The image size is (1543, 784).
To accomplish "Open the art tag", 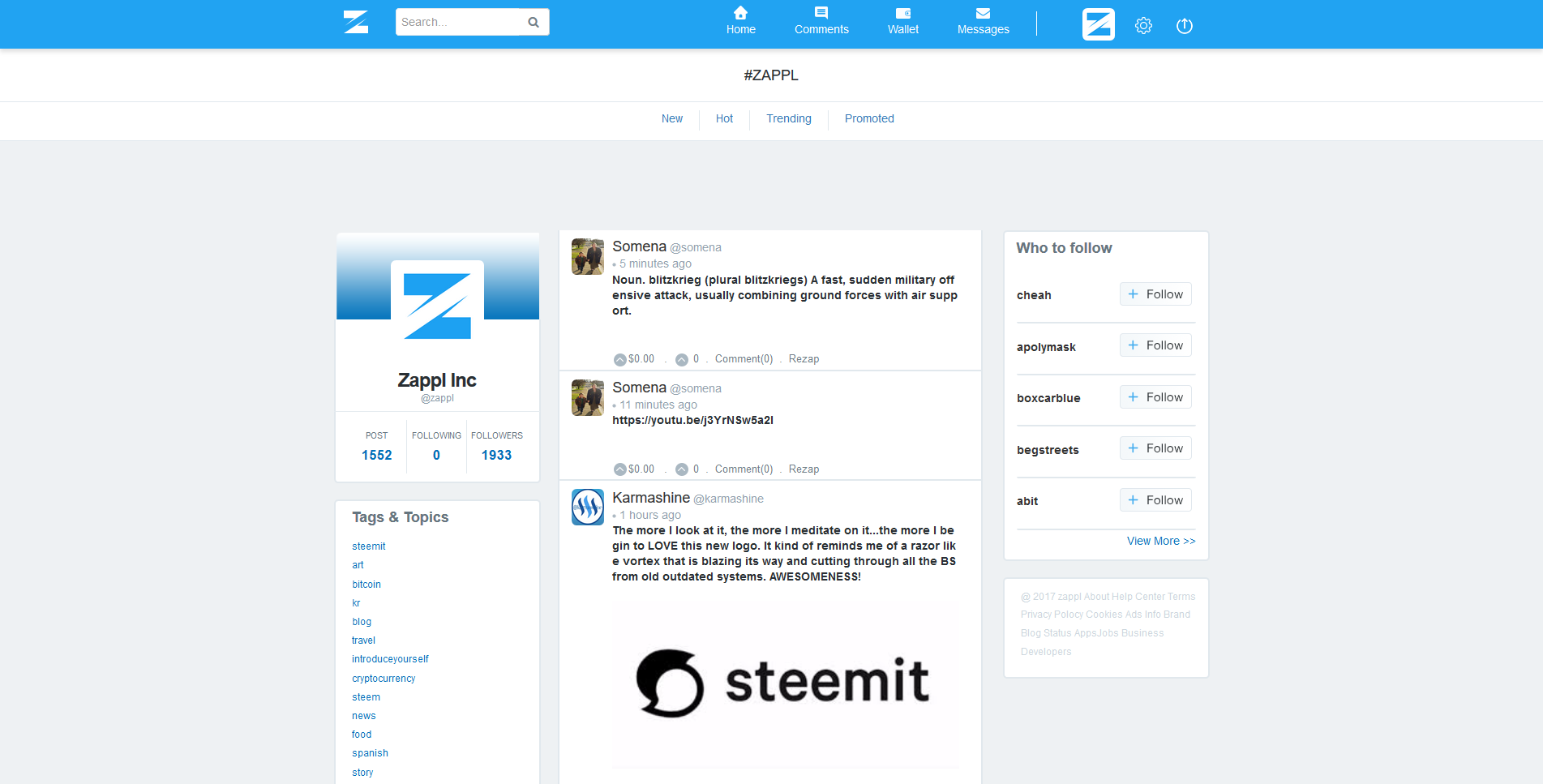I will [x=358, y=565].
